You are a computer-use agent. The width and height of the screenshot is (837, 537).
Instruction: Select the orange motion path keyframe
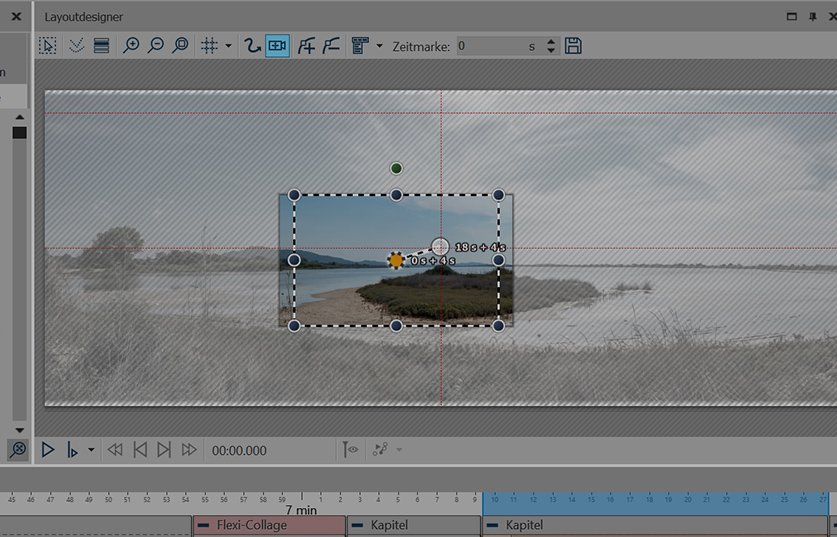tap(396, 260)
